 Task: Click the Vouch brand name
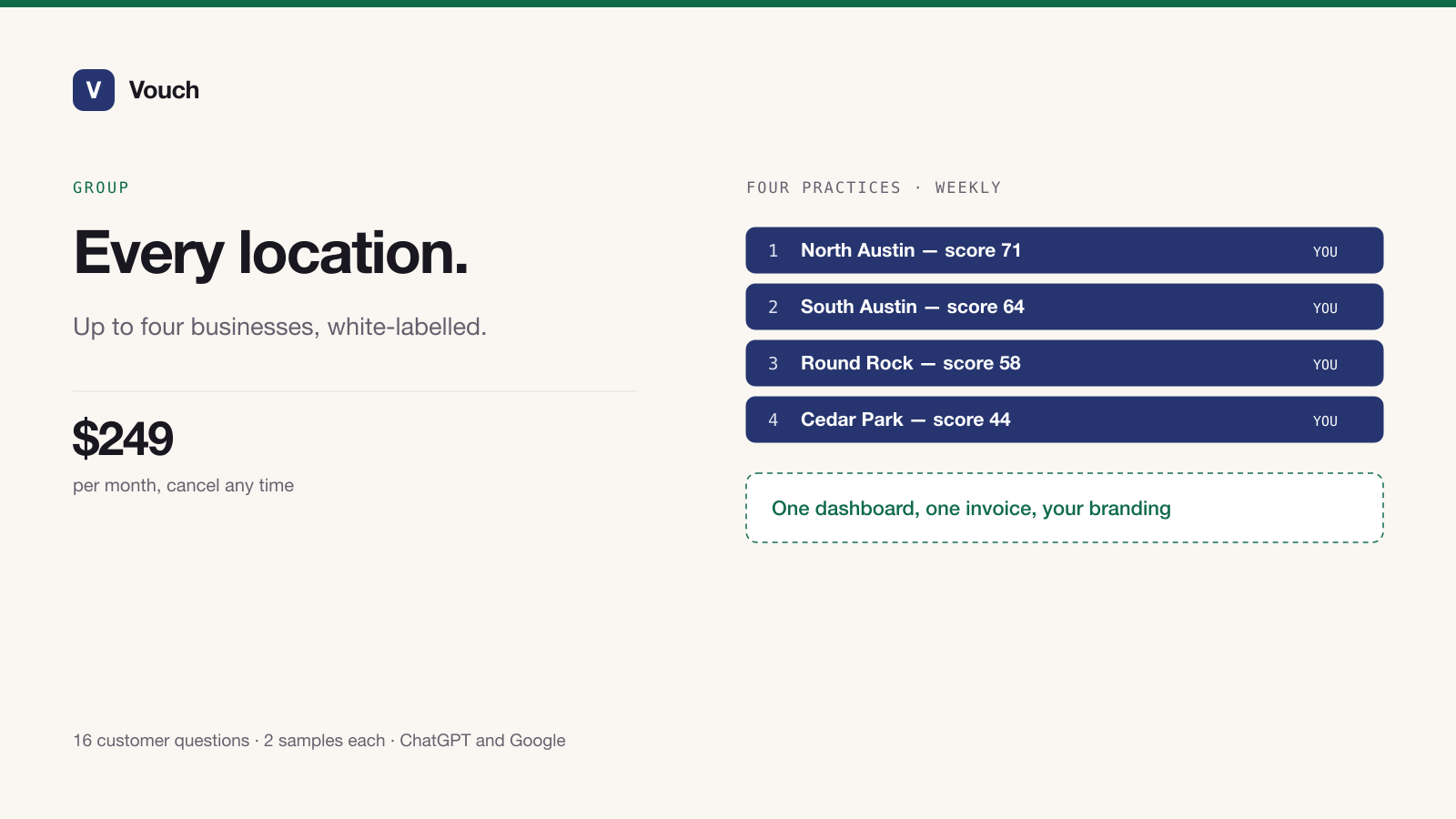click(x=164, y=90)
